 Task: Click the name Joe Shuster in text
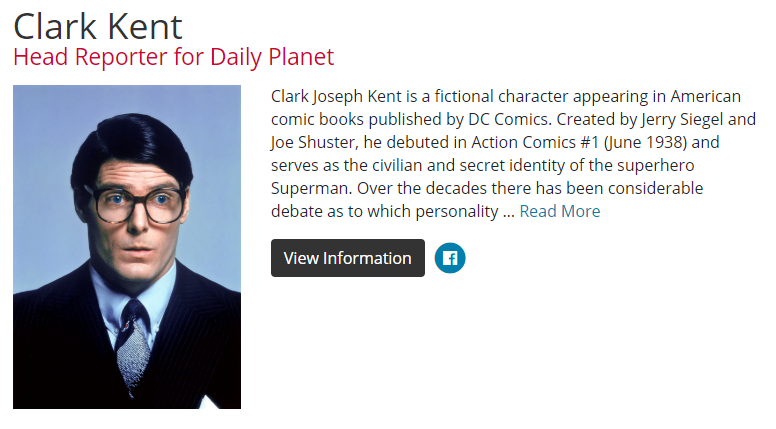(x=313, y=143)
